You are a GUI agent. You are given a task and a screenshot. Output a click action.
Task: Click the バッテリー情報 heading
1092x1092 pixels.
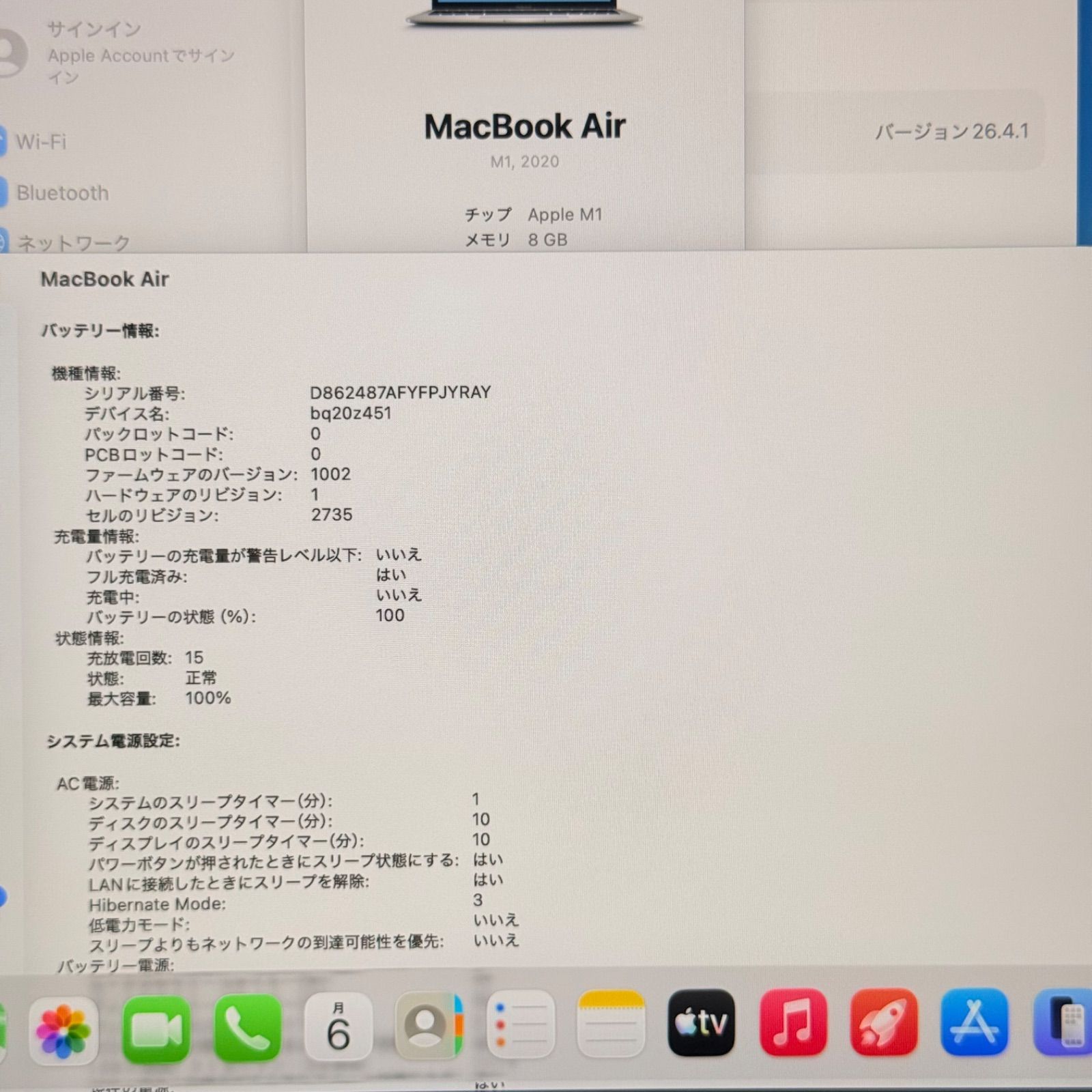point(100,331)
